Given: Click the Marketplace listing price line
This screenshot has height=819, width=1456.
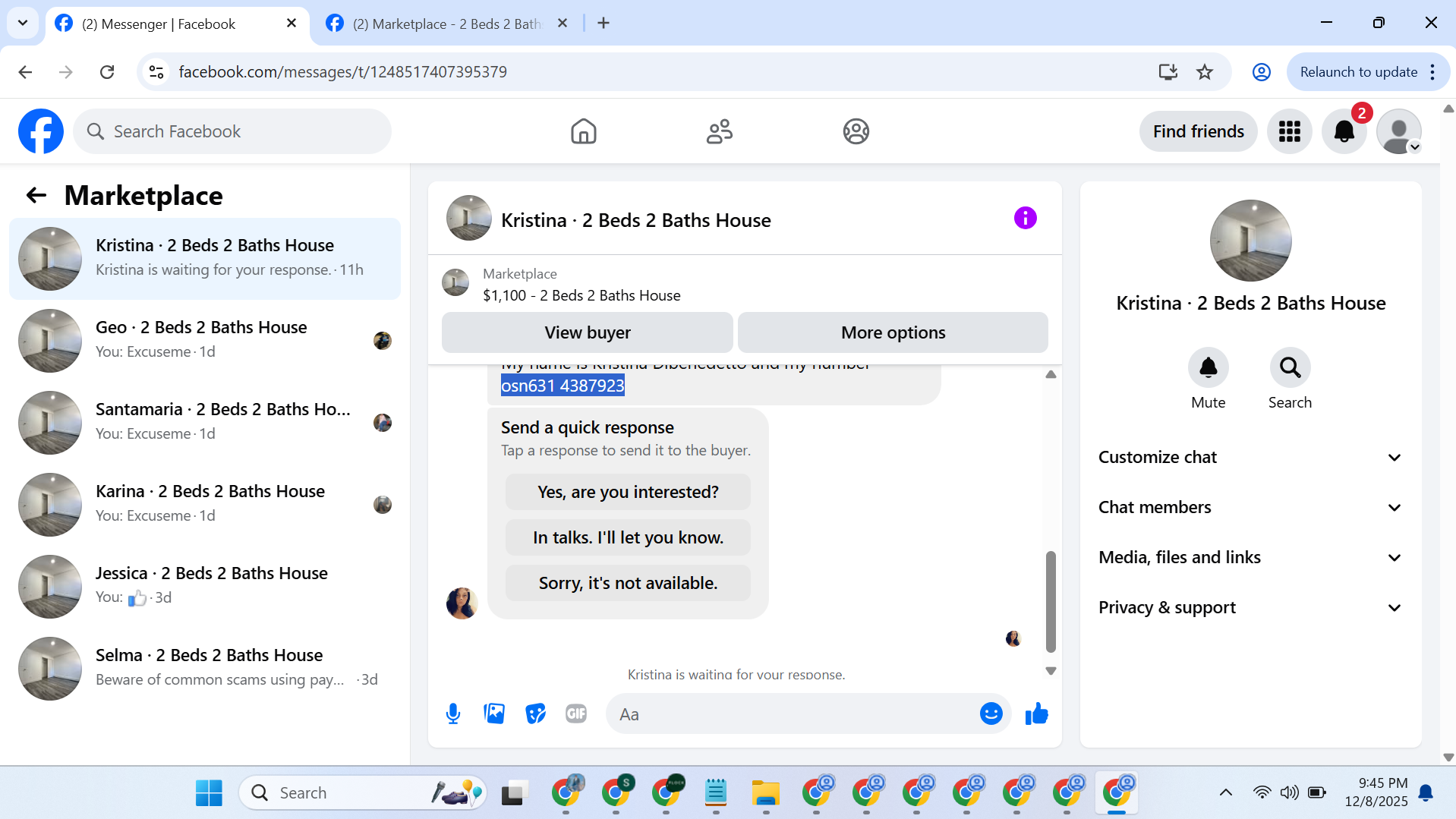Looking at the screenshot, I should coord(581,295).
